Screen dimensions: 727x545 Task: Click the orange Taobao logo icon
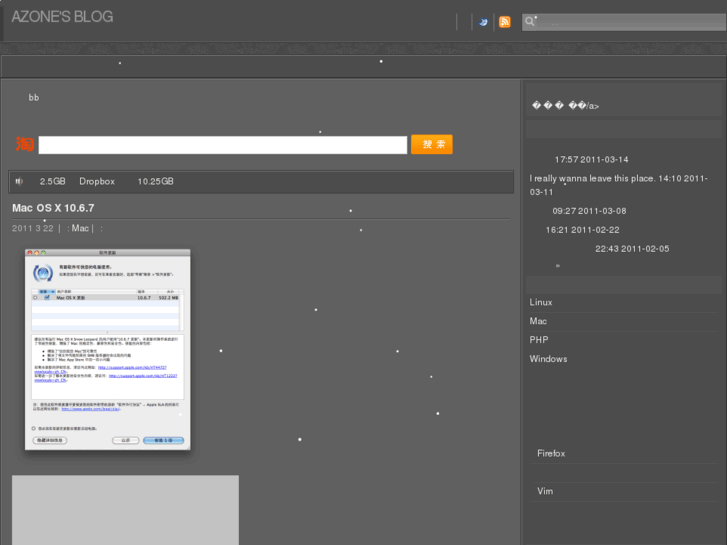(25, 144)
